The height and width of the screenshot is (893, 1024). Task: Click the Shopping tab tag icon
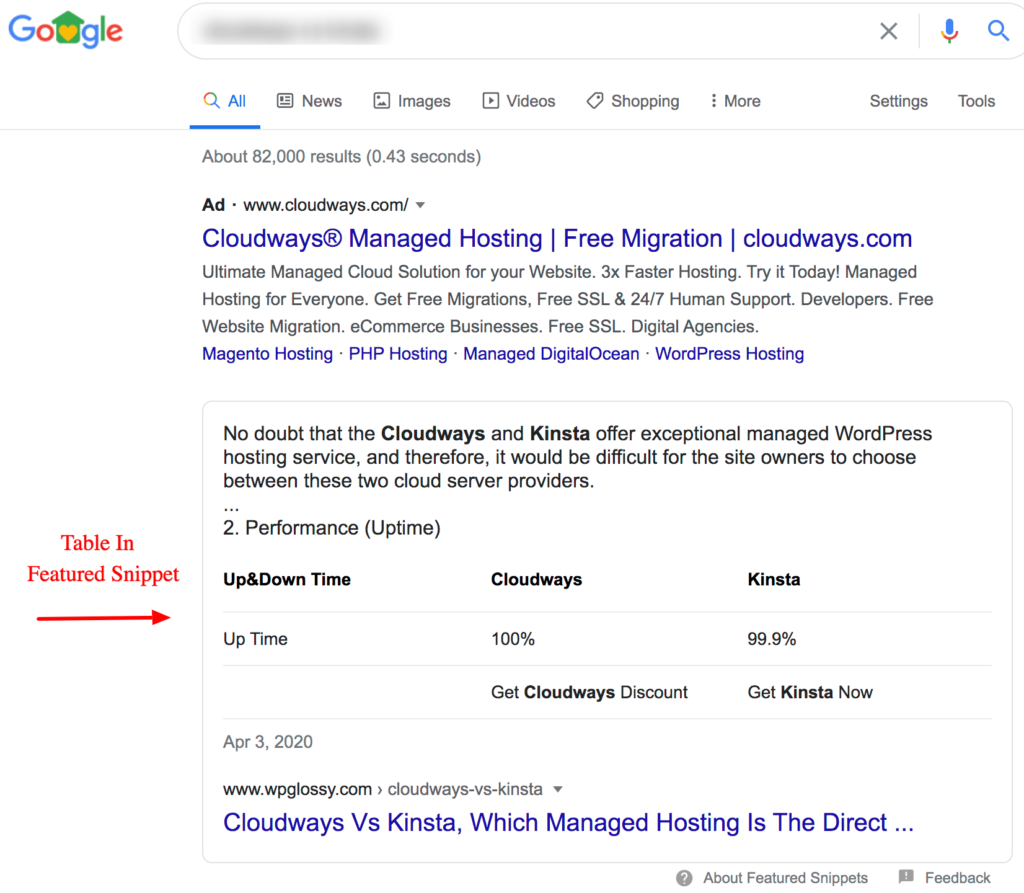point(594,101)
